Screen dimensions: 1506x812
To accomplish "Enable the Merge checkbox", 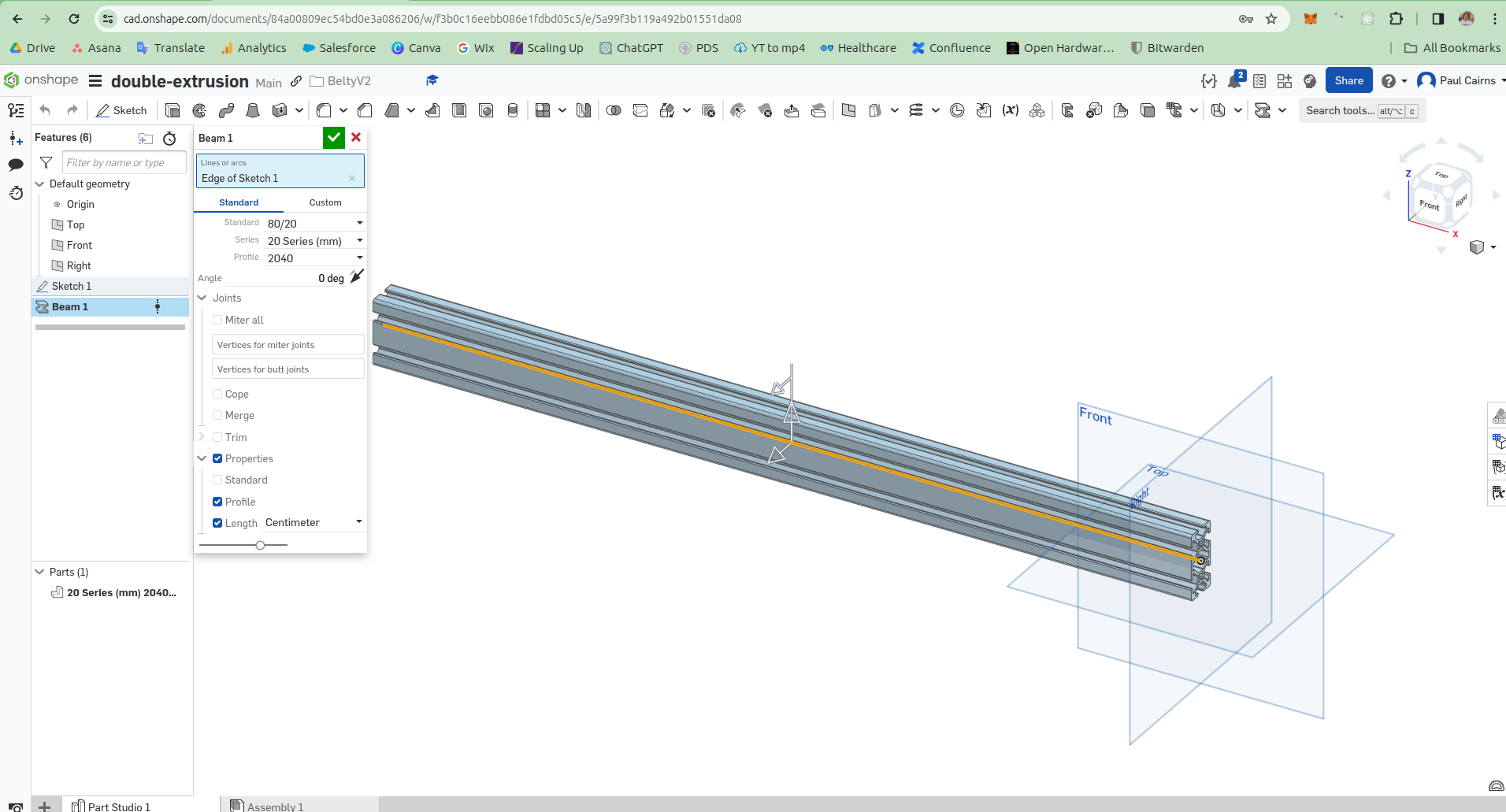I will coord(217,415).
